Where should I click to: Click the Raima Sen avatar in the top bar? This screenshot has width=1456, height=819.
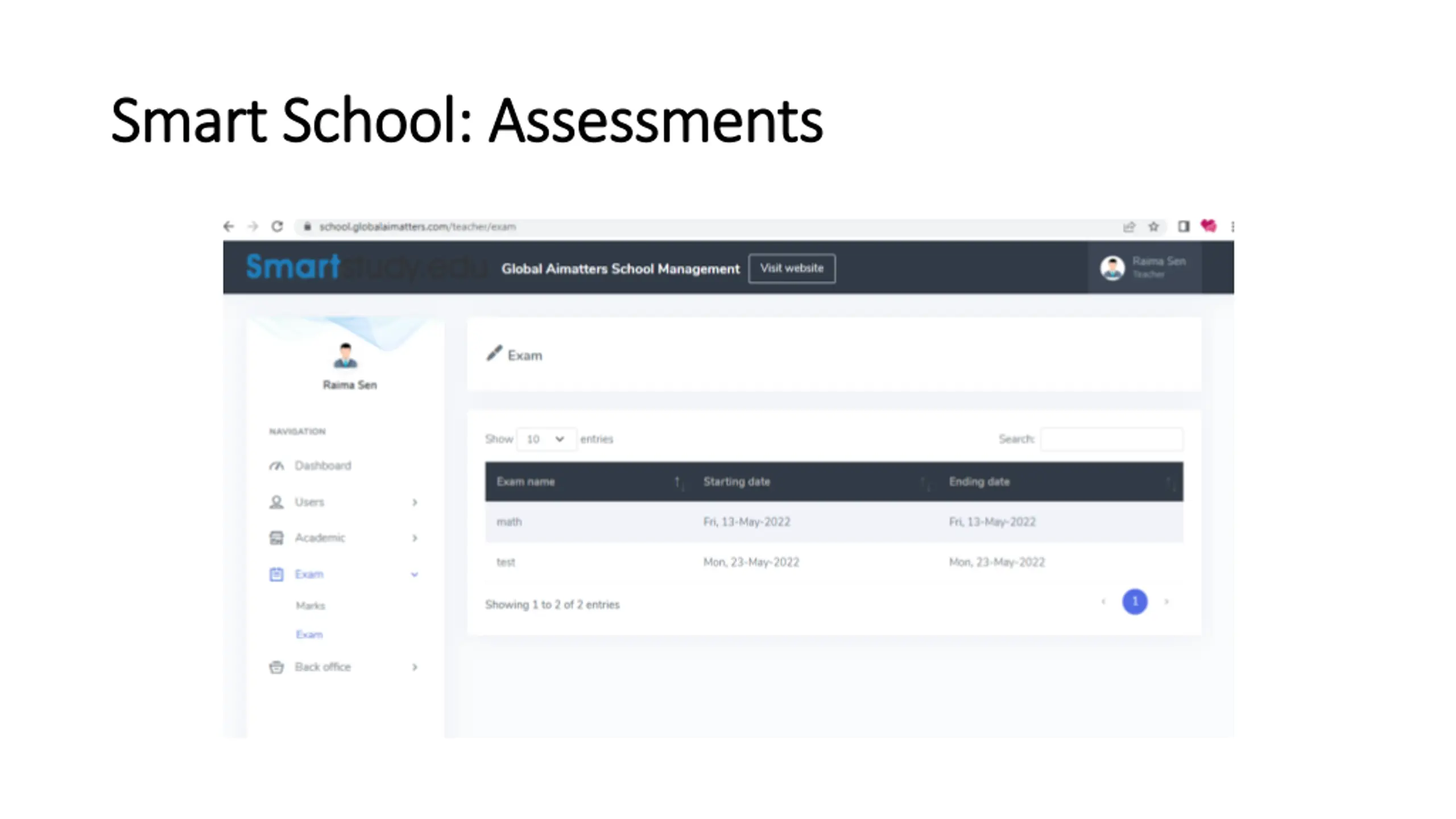[x=1112, y=268]
